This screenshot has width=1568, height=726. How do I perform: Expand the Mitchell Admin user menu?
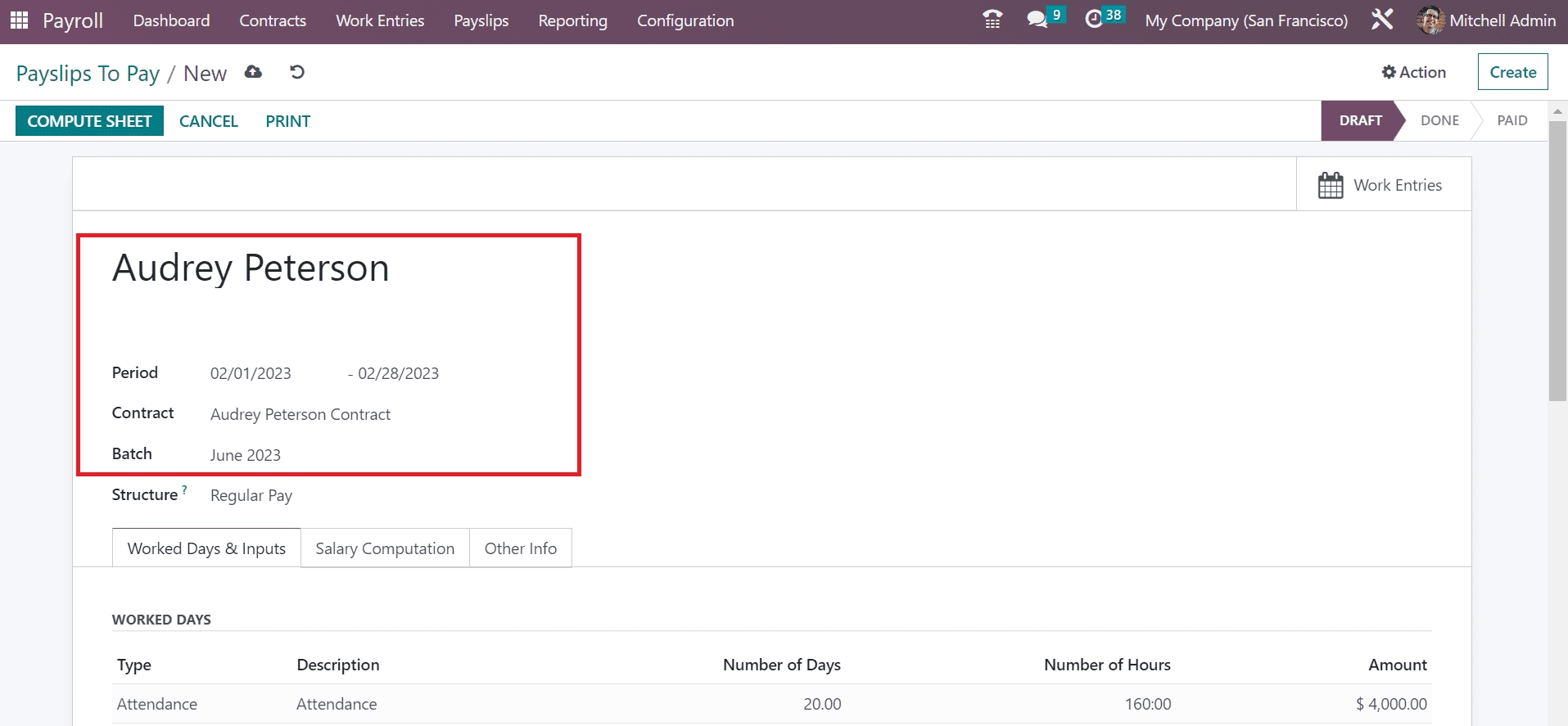click(1487, 20)
